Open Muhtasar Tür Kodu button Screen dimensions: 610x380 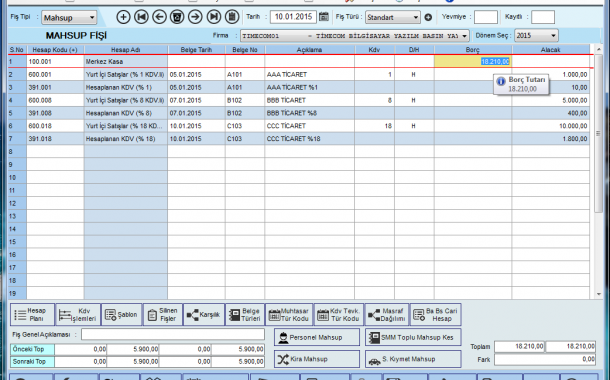(x=289, y=315)
